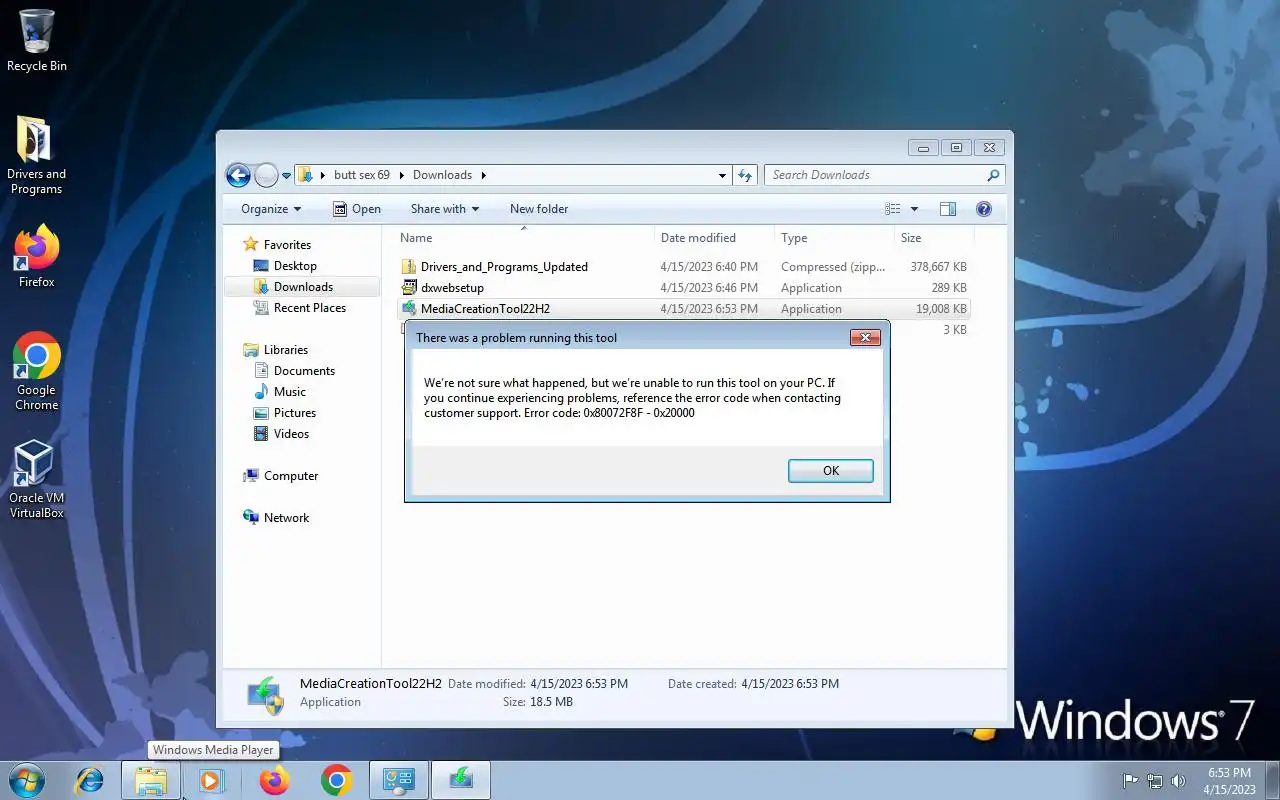
Task: Launch Firefox from the desktop shortcut
Action: click(37, 257)
